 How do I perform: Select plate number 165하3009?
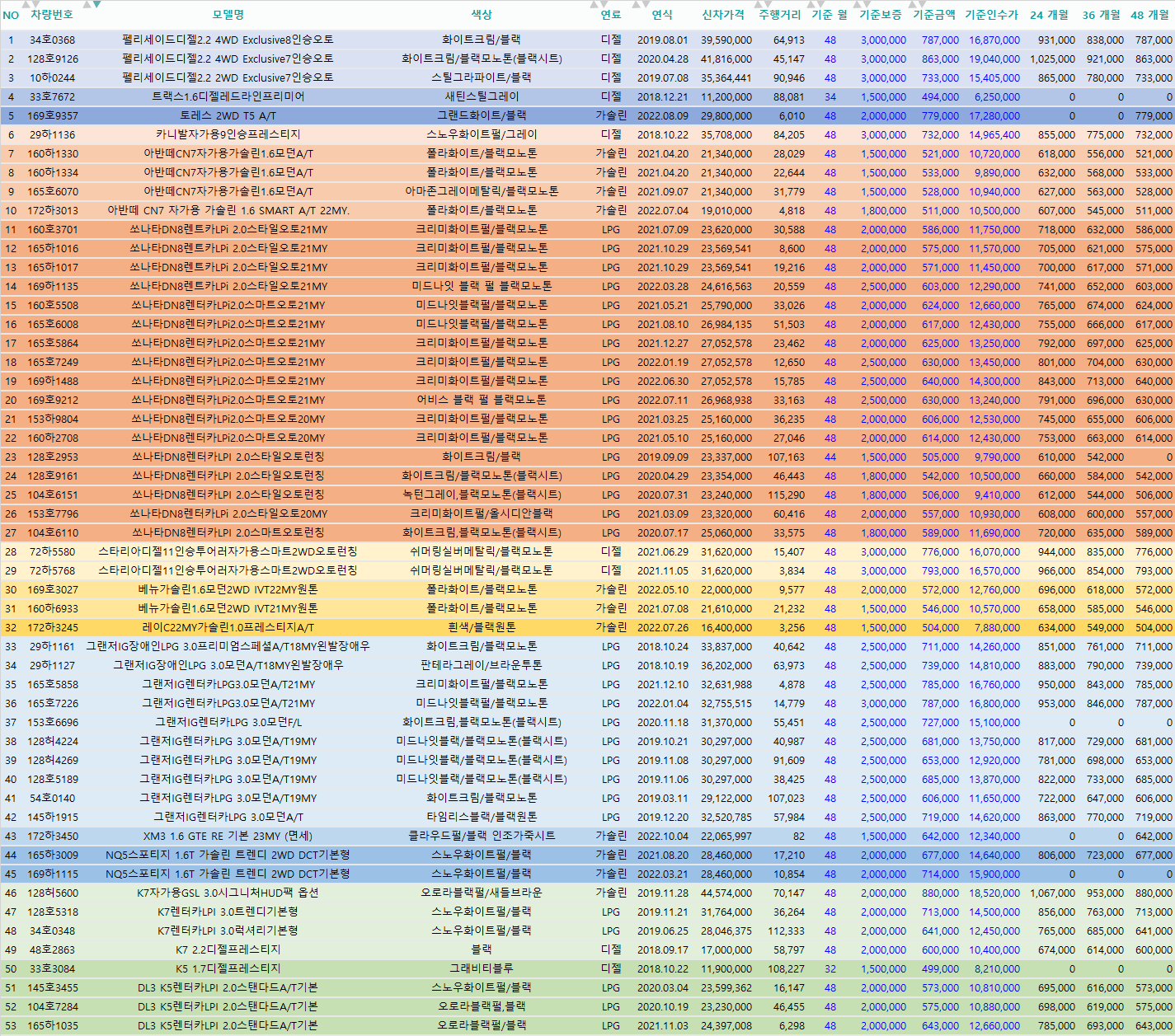53,855
